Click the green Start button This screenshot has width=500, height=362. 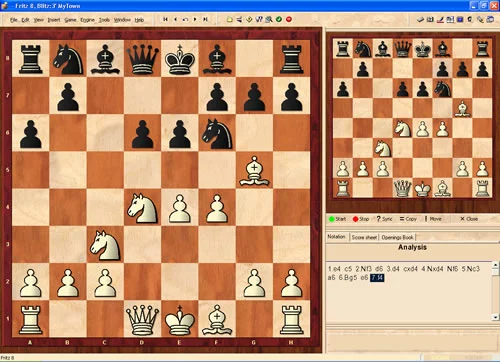[x=337, y=219]
